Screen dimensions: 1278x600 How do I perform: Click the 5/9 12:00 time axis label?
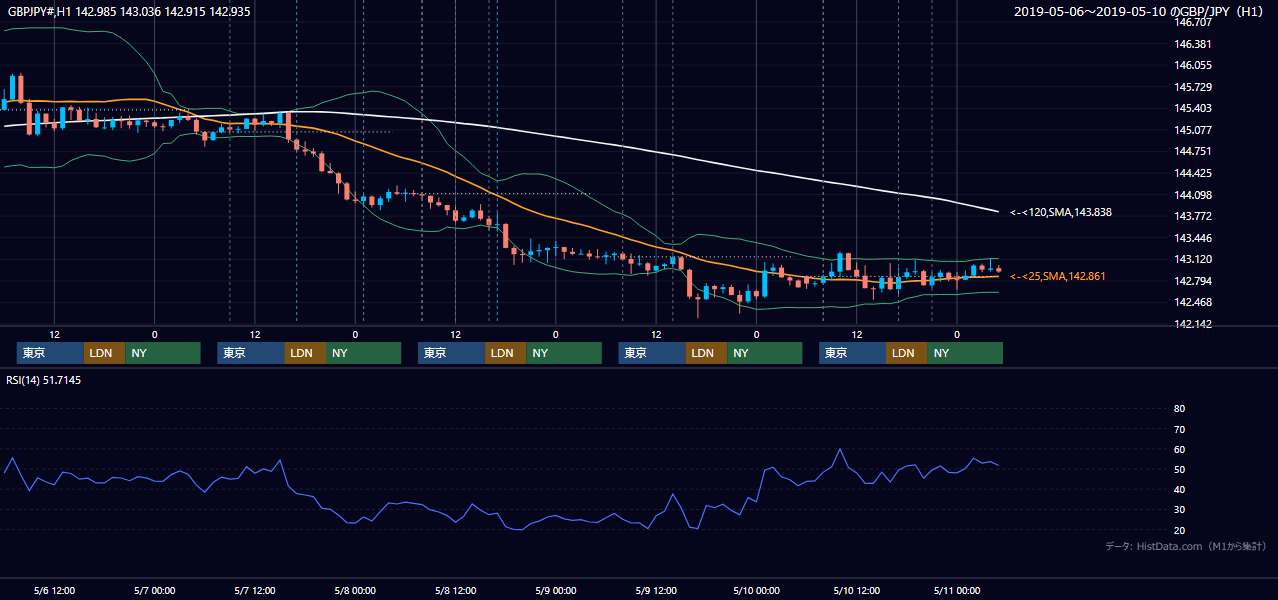pos(656,590)
